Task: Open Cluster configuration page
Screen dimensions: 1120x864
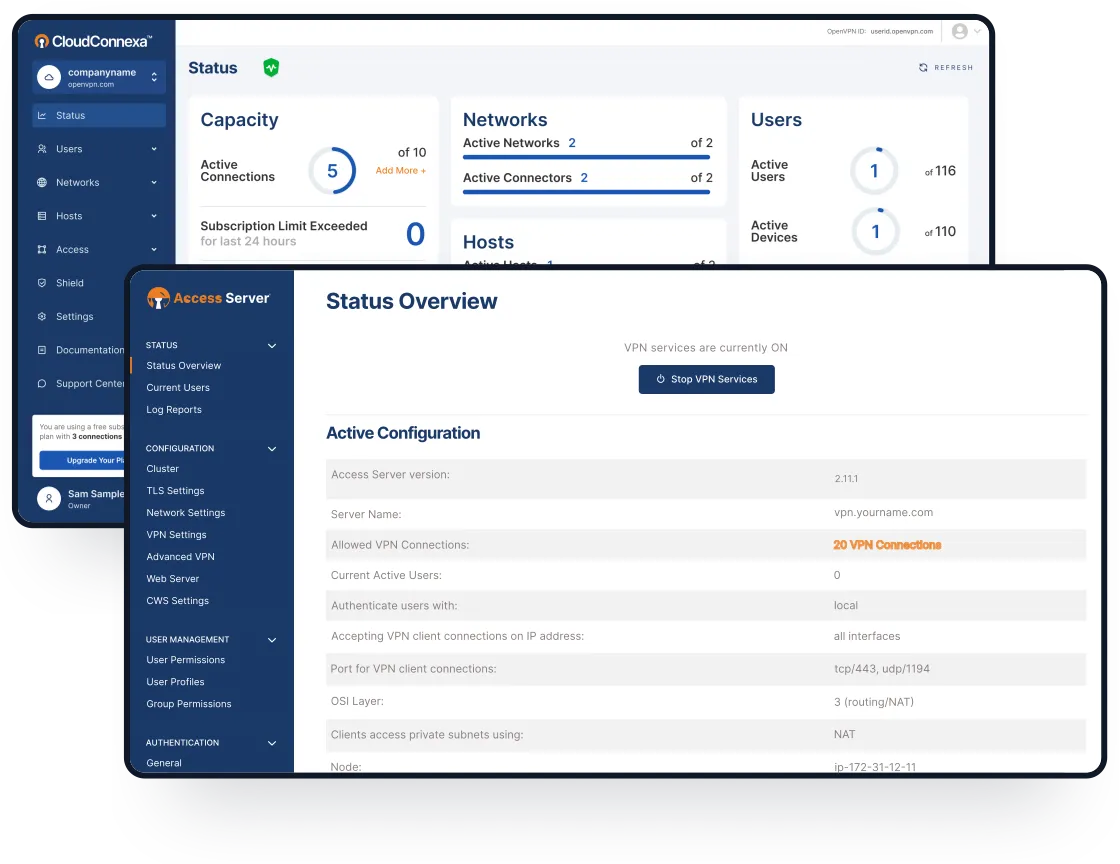Action: click(162, 469)
